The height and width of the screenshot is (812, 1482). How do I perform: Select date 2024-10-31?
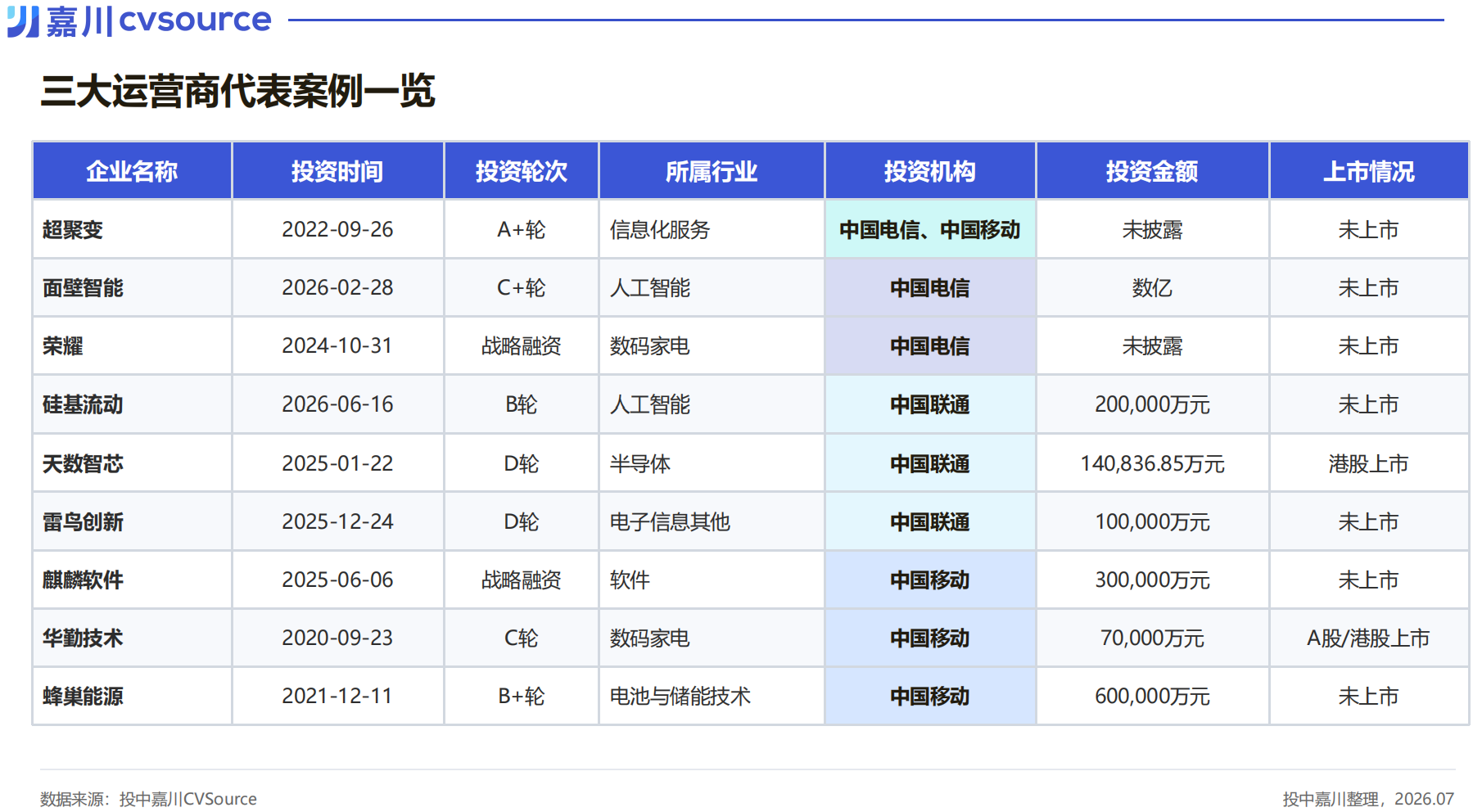pyautogui.click(x=337, y=345)
